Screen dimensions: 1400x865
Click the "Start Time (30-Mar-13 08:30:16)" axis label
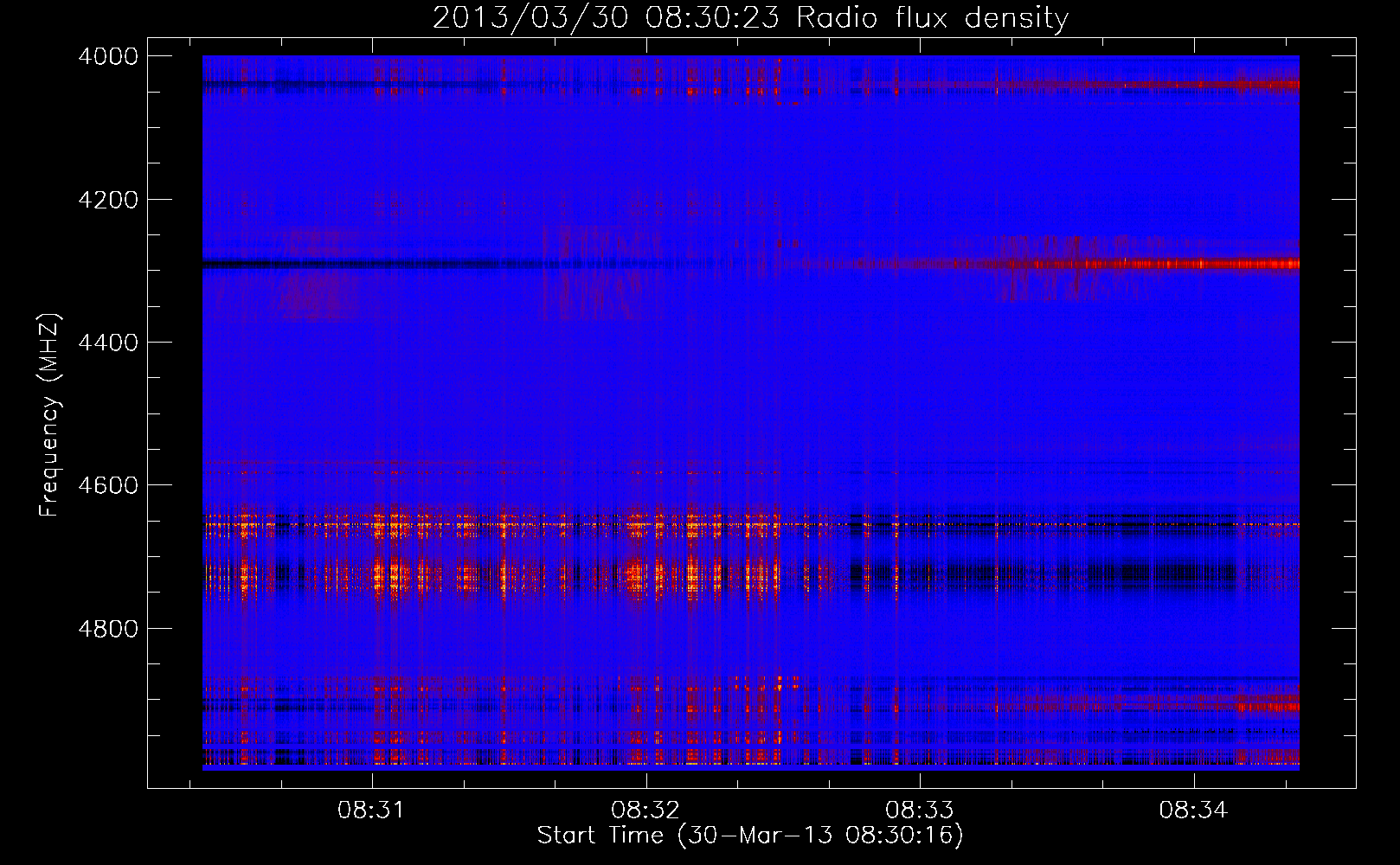pos(750,836)
